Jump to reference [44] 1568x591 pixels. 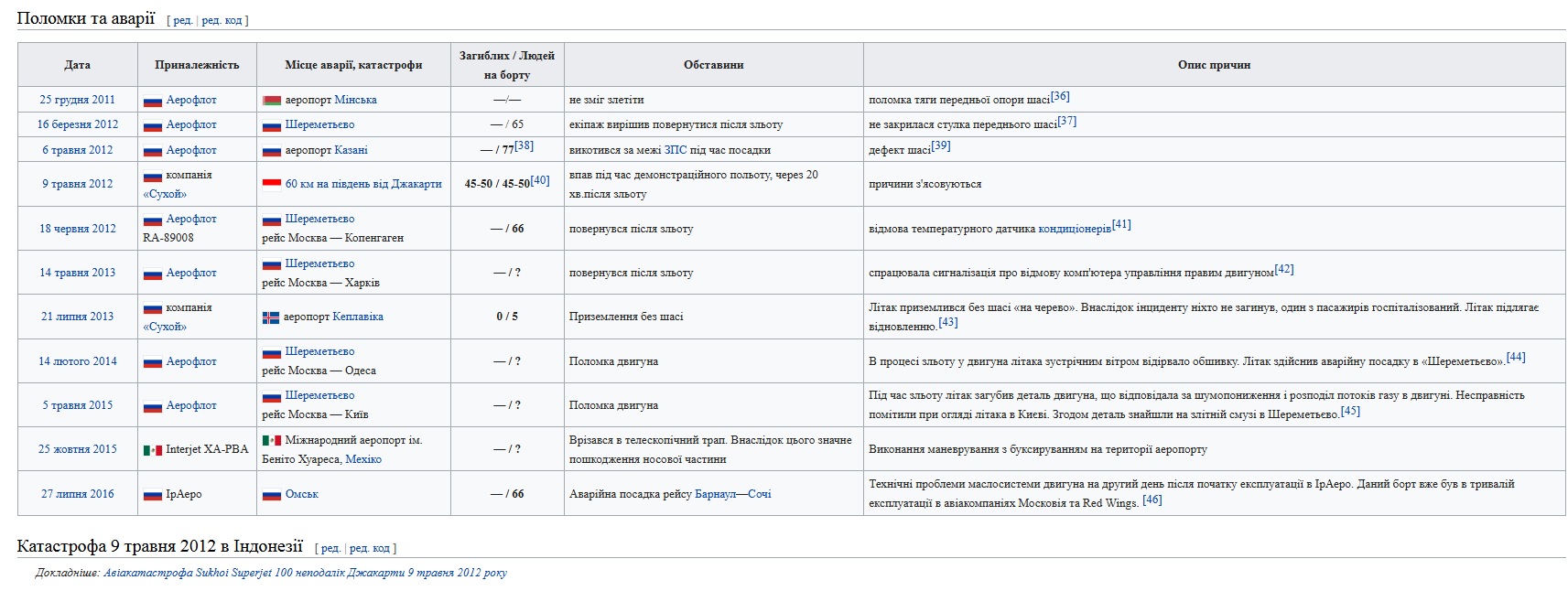coord(1516,357)
